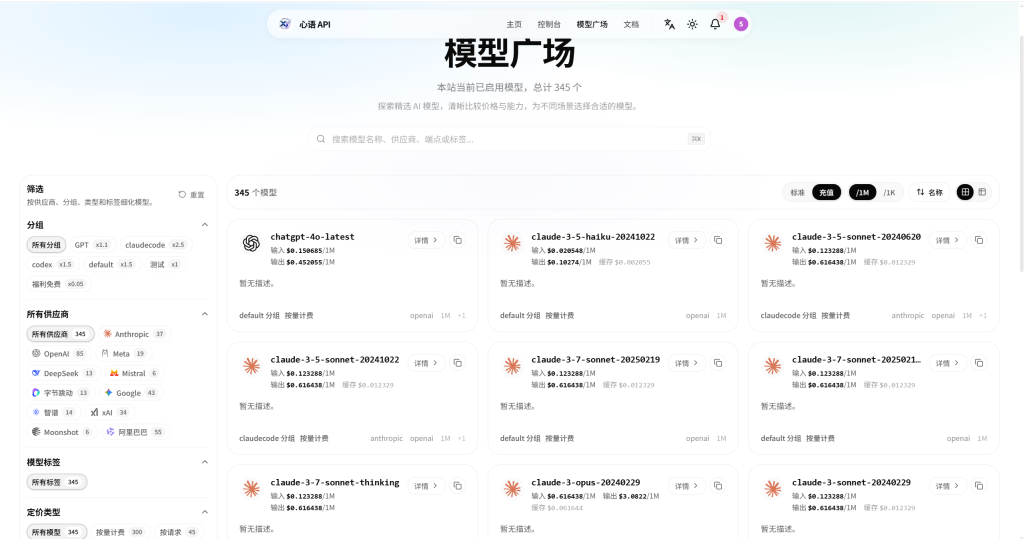Image resolution: width=1024 pixels, height=539 pixels.
Task: Select per /1M token unit
Action: (863, 193)
